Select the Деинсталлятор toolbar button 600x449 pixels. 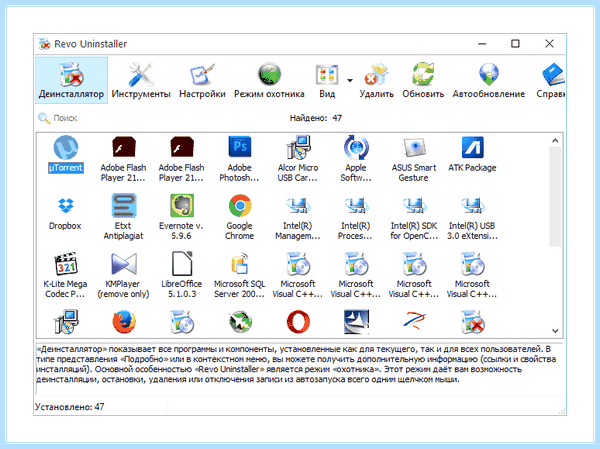tap(71, 80)
